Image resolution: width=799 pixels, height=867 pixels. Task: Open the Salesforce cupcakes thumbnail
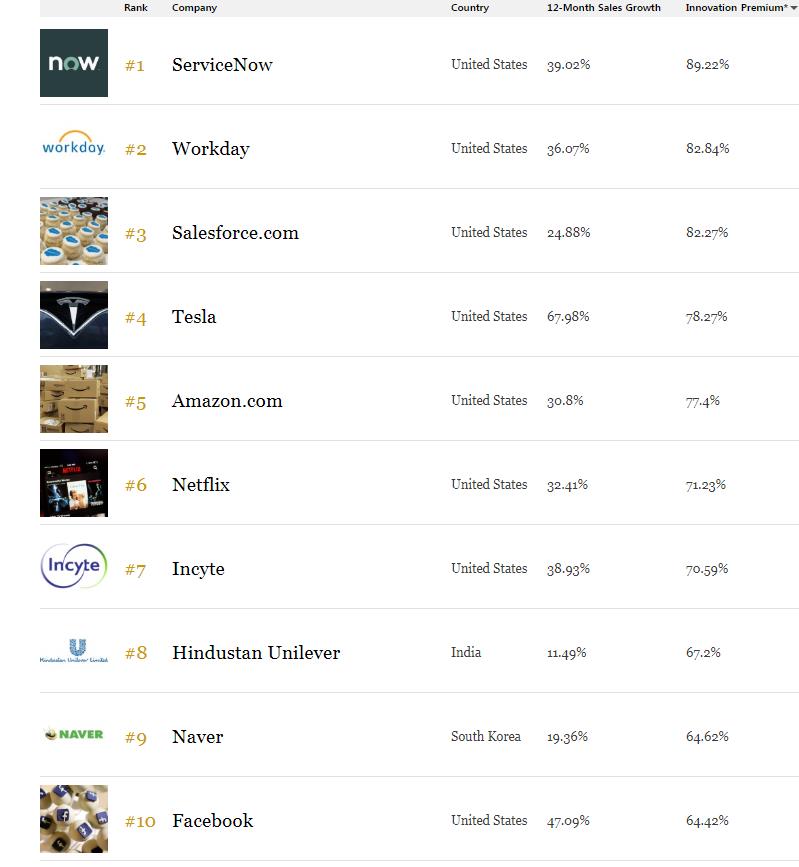click(74, 231)
